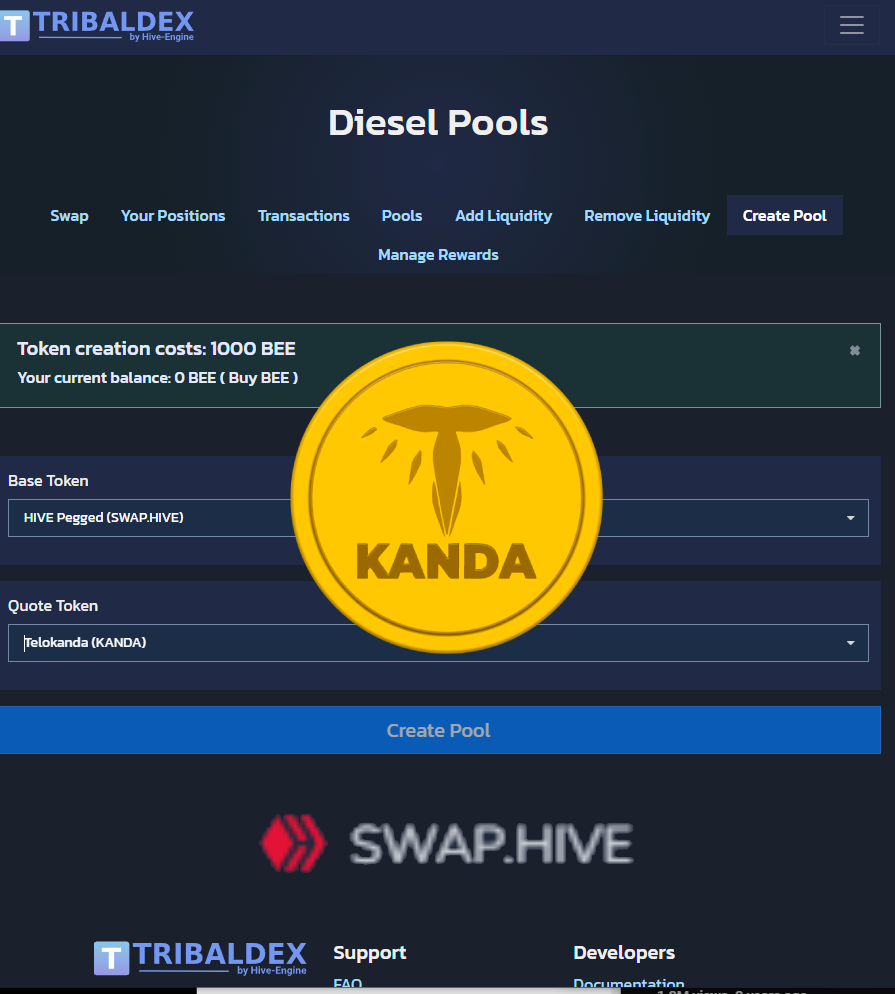Click the HIVE Pegged (SWAP.HIVE) base field
The height and width of the screenshot is (994, 895).
(438, 518)
